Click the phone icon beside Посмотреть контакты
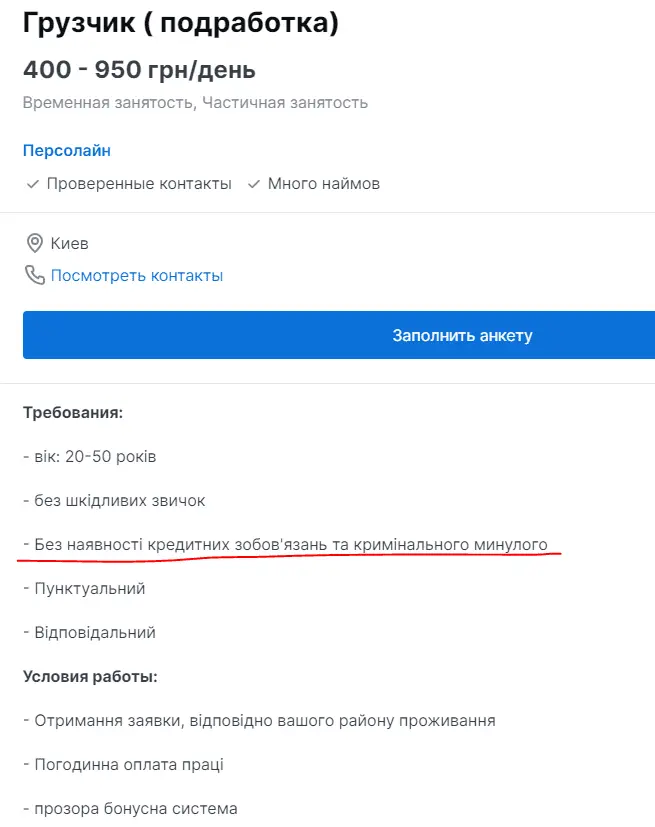Viewport: 655px width, 827px height. click(x=35, y=275)
